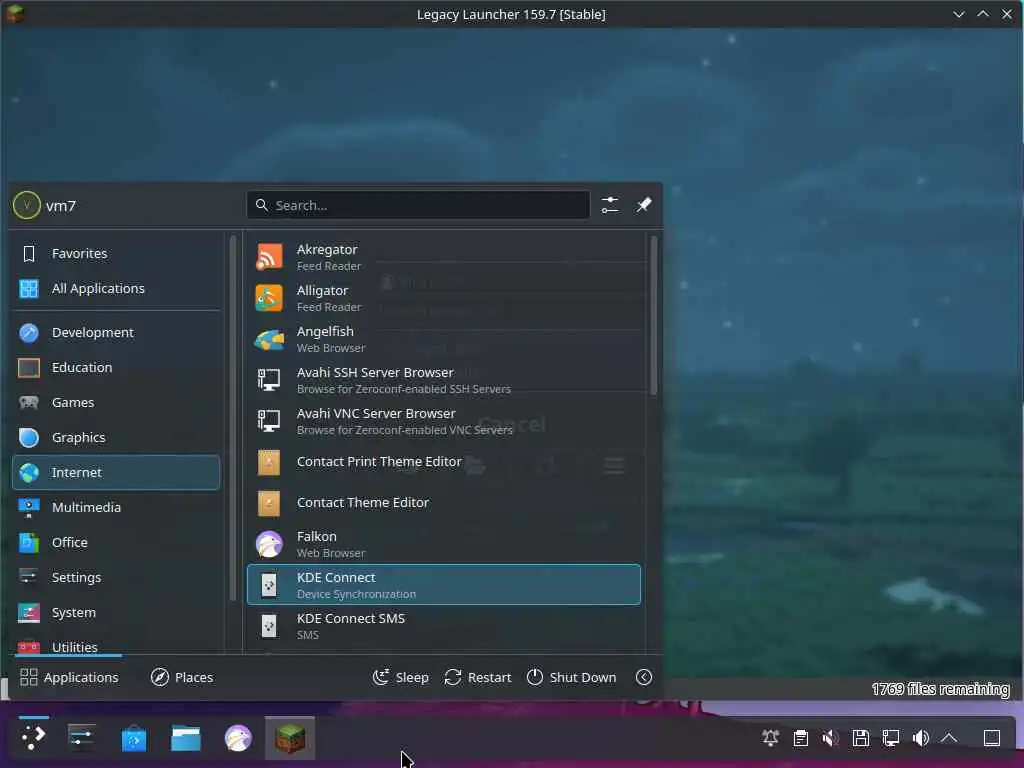Click vm7 user avatar
The height and width of the screenshot is (768, 1024).
pos(27,206)
